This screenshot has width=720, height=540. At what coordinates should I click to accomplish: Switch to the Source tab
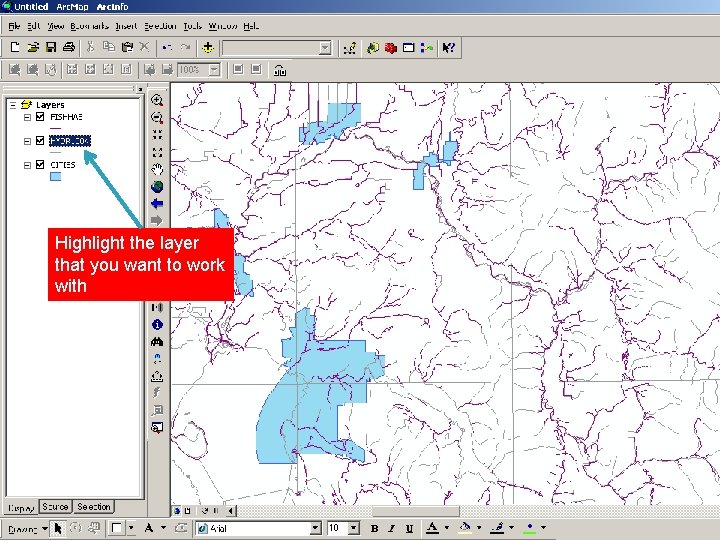click(55, 506)
